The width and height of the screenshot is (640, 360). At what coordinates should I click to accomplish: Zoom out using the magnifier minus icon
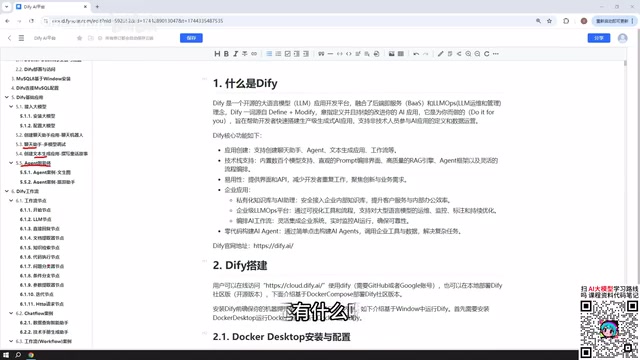click(477, 54)
